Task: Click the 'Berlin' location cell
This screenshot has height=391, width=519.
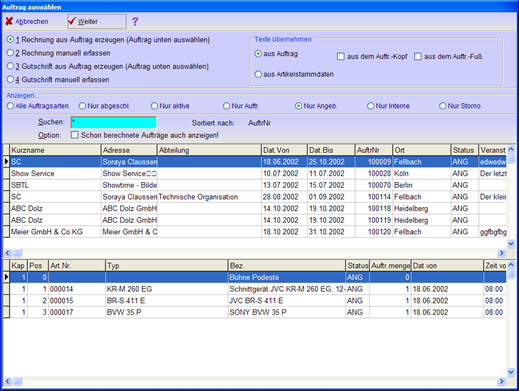Action: 422,185
